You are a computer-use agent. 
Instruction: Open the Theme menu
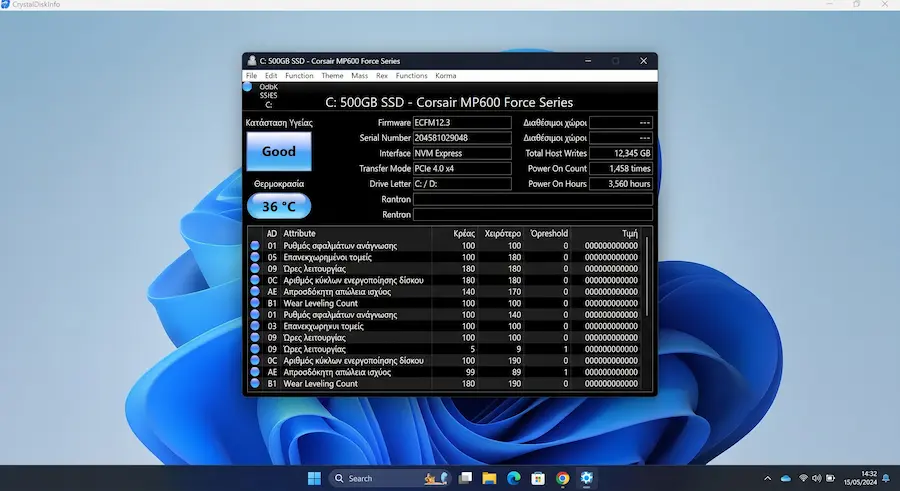pos(332,76)
